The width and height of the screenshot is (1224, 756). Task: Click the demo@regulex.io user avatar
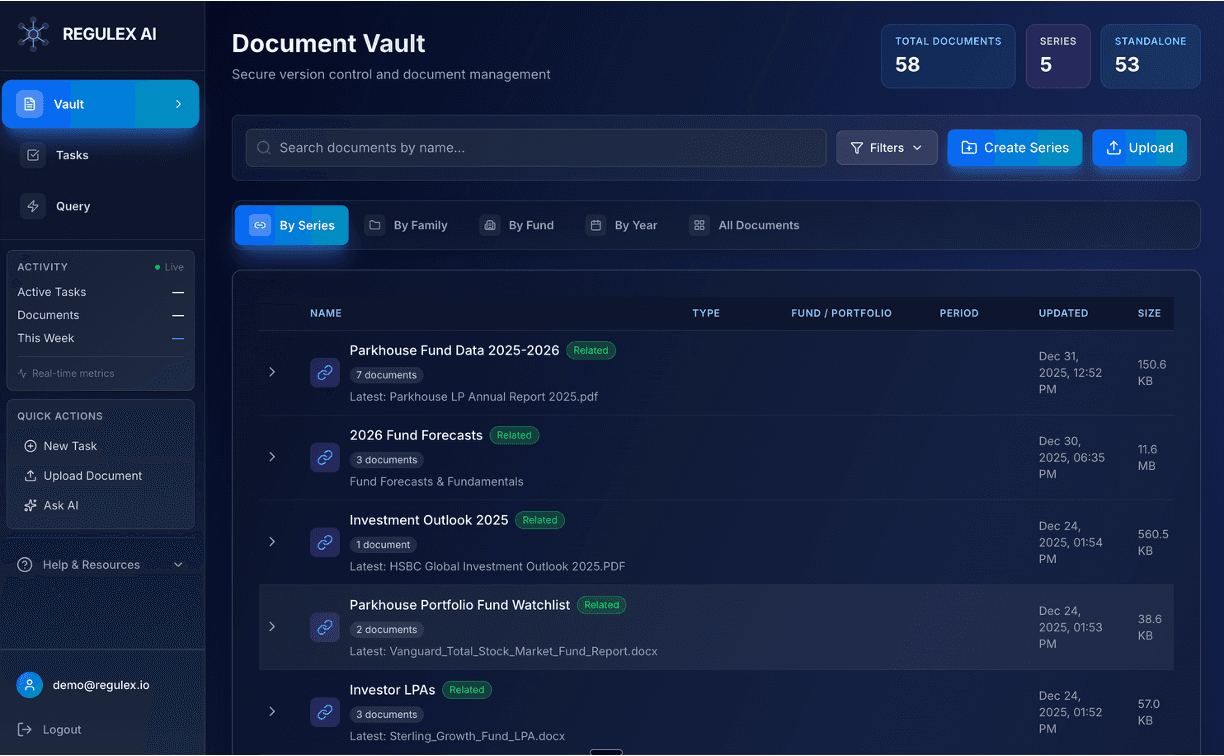pos(29,684)
